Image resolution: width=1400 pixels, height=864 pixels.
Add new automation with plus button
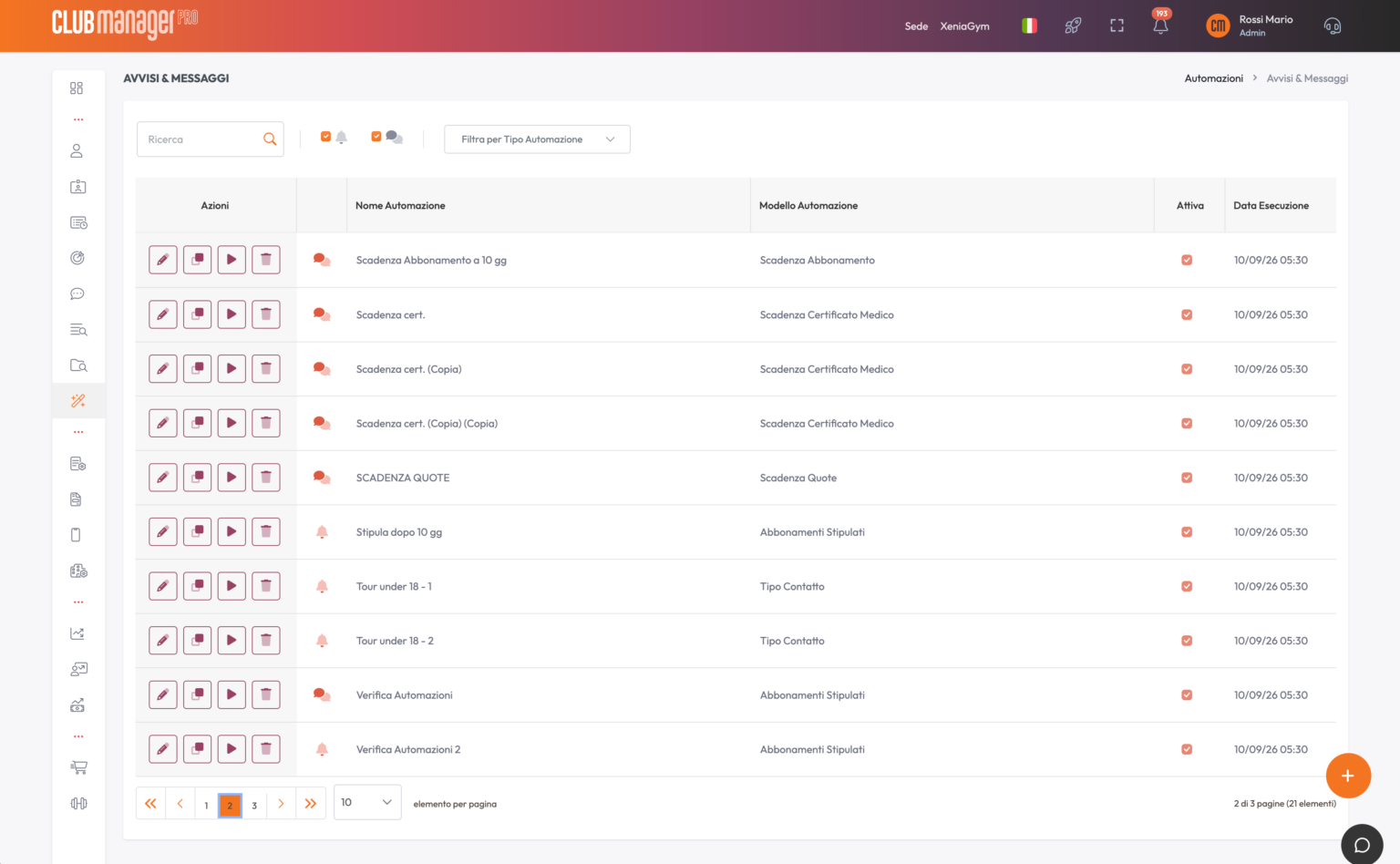point(1348,776)
